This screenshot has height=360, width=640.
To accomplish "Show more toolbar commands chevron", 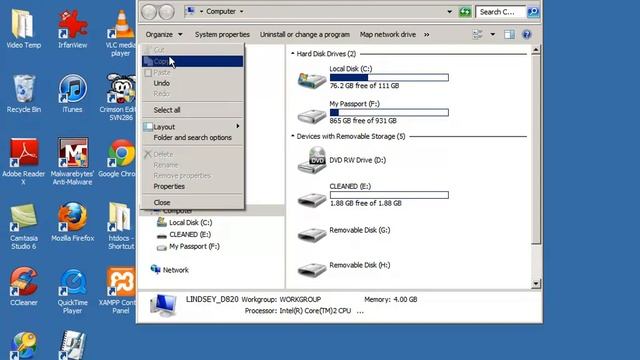I will click(427, 35).
